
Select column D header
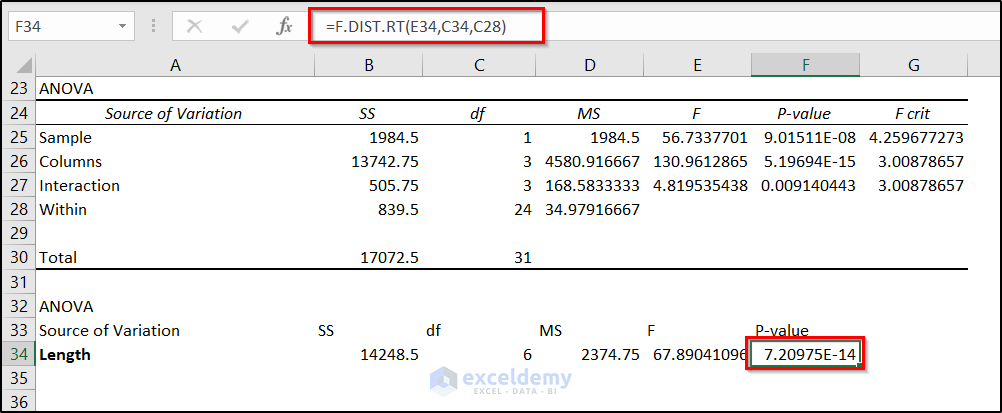pos(589,65)
